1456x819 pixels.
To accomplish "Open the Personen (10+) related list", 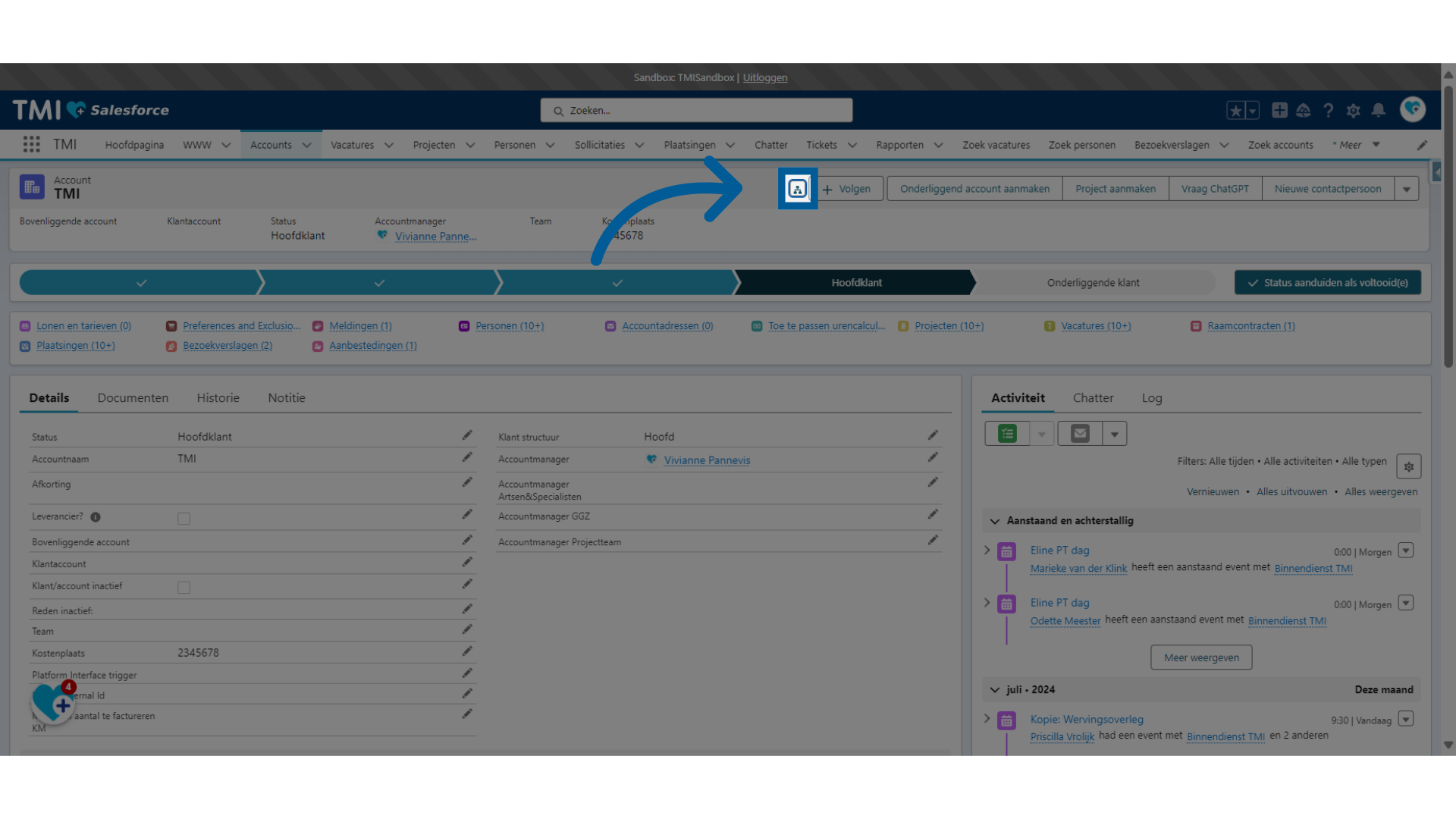I will point(510,326).
